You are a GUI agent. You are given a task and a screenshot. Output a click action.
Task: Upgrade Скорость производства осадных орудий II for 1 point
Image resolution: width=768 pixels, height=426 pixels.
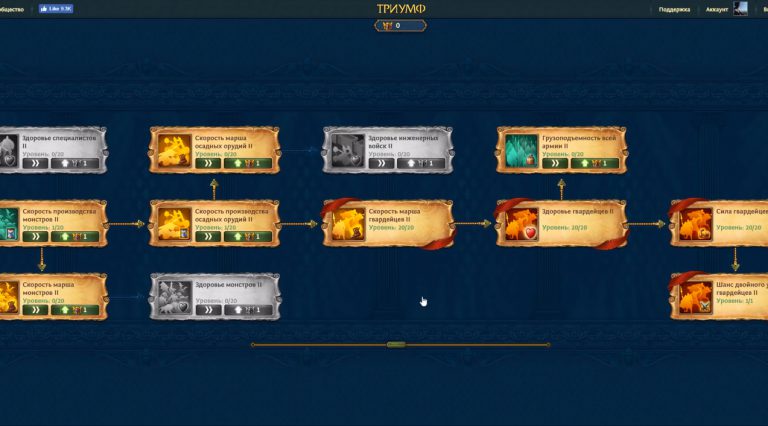pos(248,237)
